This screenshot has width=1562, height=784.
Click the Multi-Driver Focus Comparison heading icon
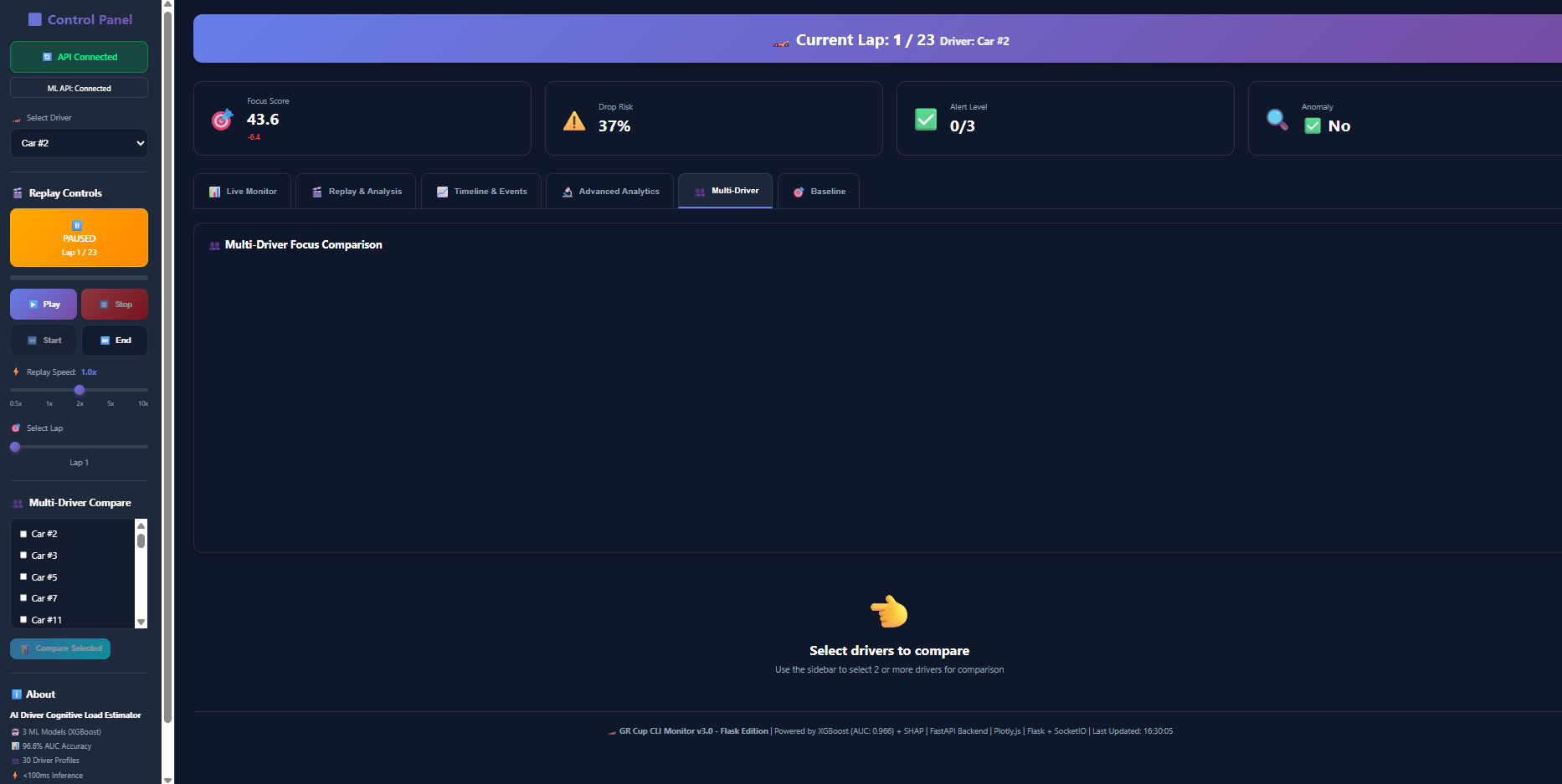coord(215,245)
